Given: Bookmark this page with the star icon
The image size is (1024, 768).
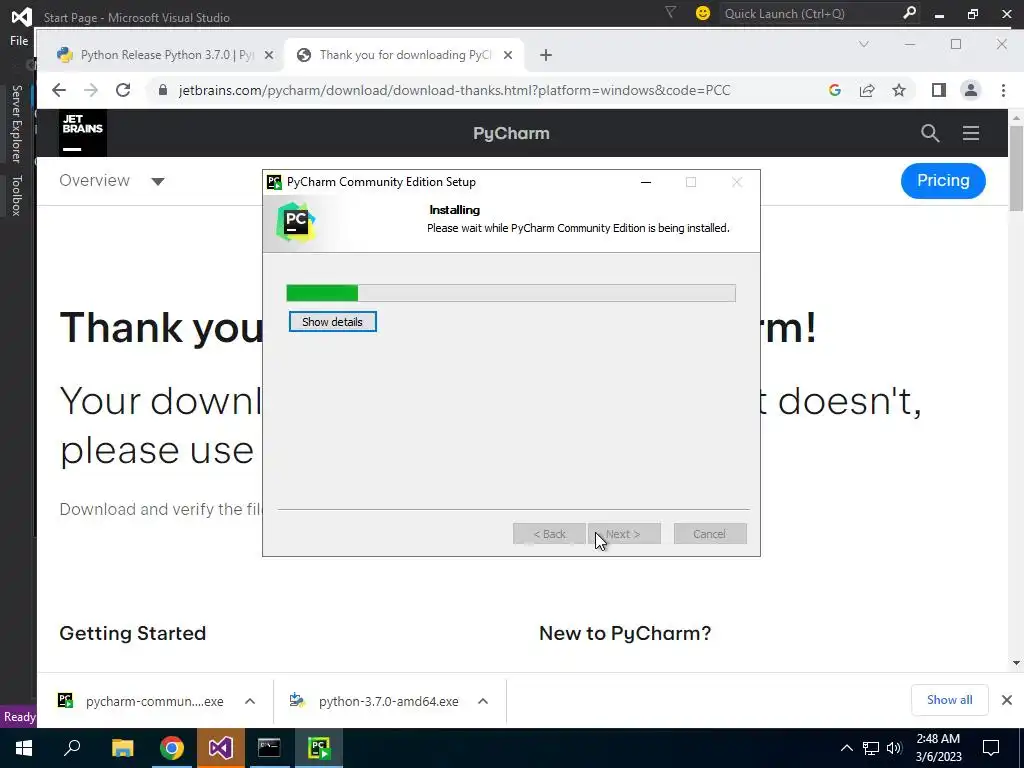Looking at the screenshot, I should [899, 90].
